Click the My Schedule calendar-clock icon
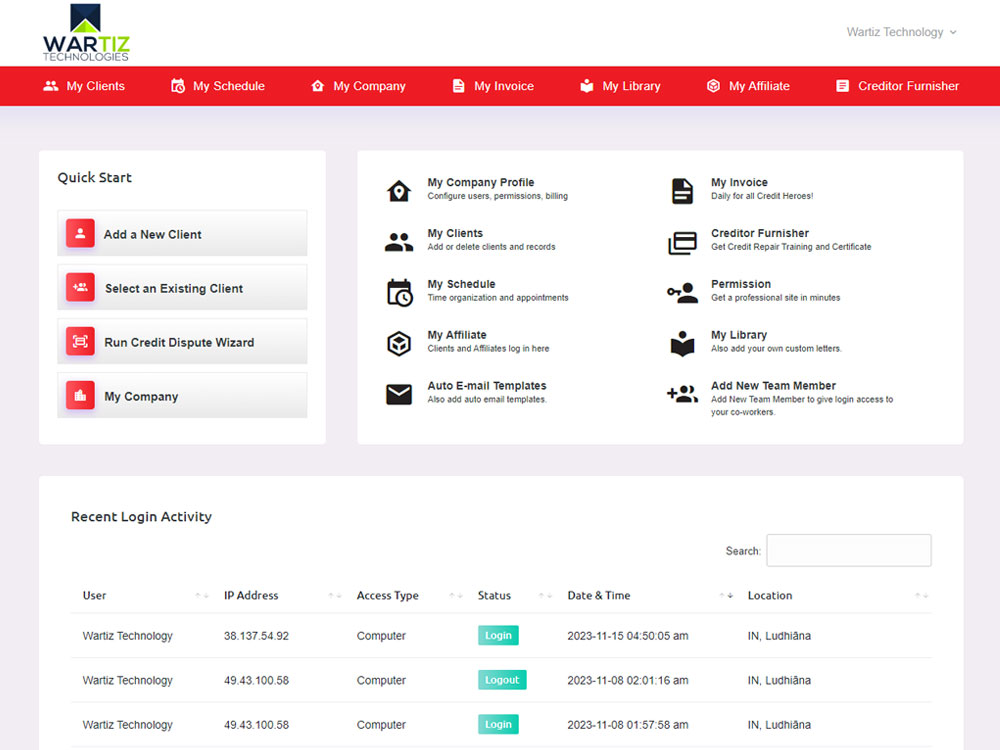This screenshot has width=1000, height=750. pyautogui.click(x=400, y=293)
